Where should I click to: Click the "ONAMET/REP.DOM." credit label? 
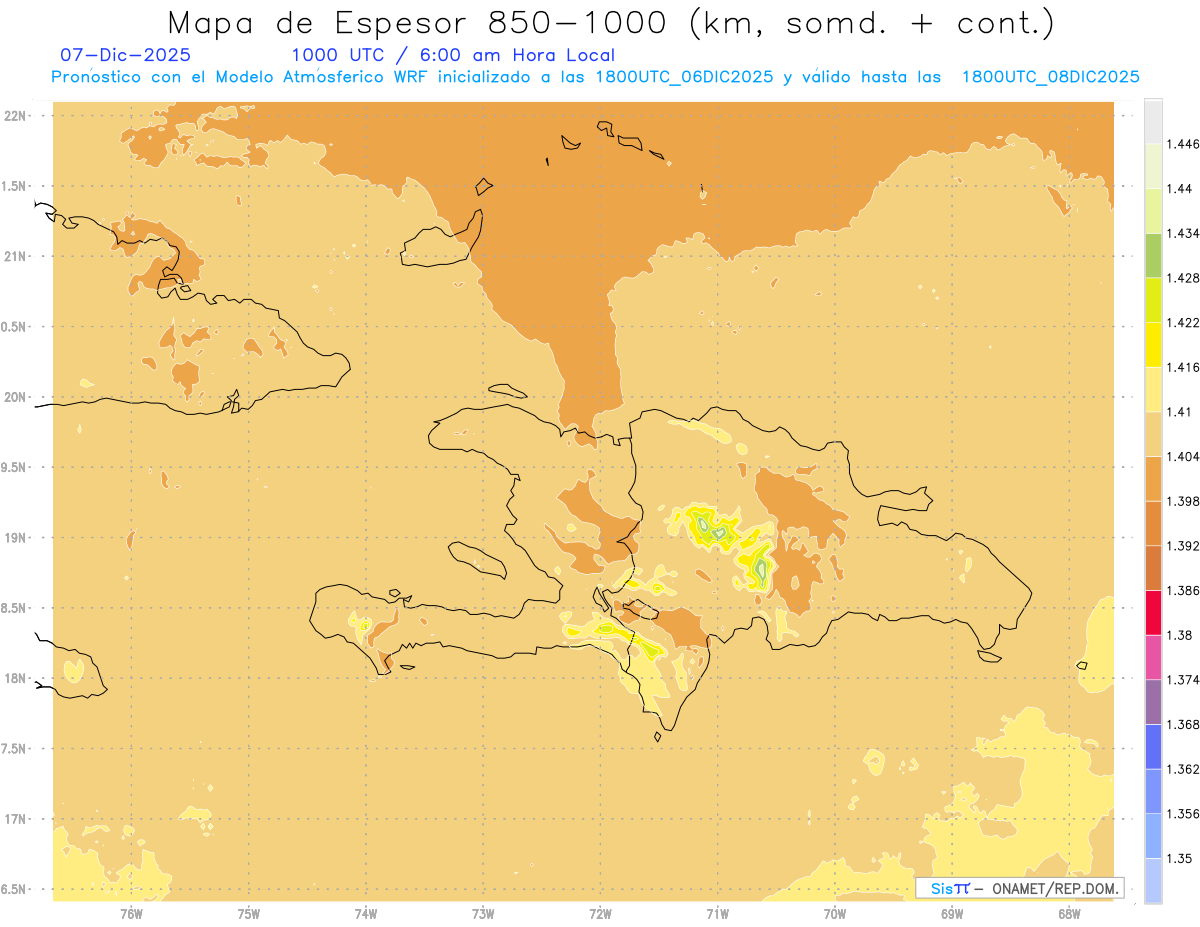coord(1054,888)
